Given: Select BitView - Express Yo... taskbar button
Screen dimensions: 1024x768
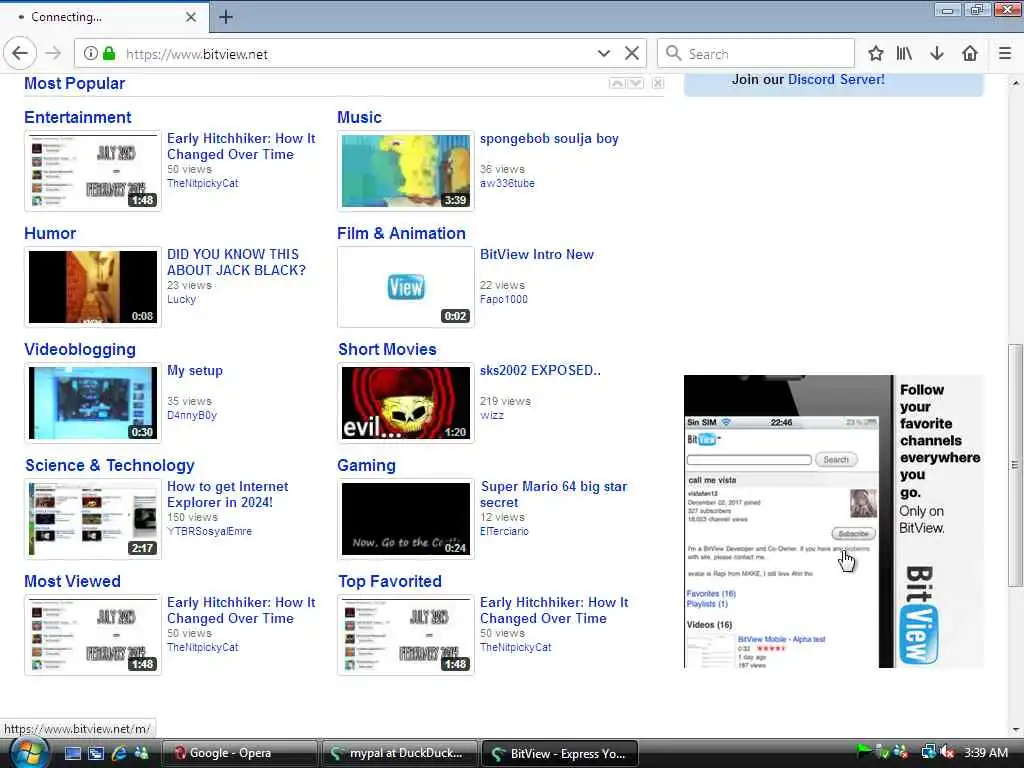Looking at the screenshot, I should click(559, 753).
